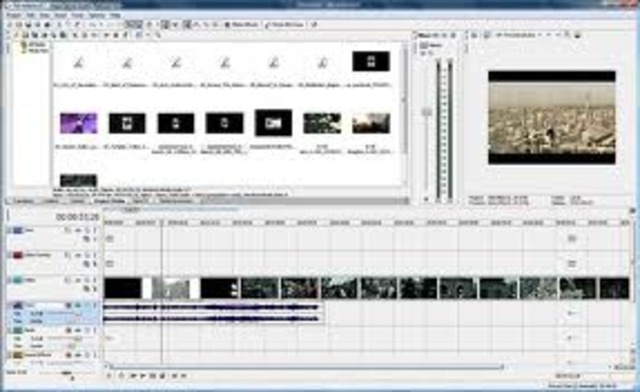Toggle Loop Playback in the transport bar
Viewport: 640px width, 392px height.
pyautogui.click(x=121, y=376)
